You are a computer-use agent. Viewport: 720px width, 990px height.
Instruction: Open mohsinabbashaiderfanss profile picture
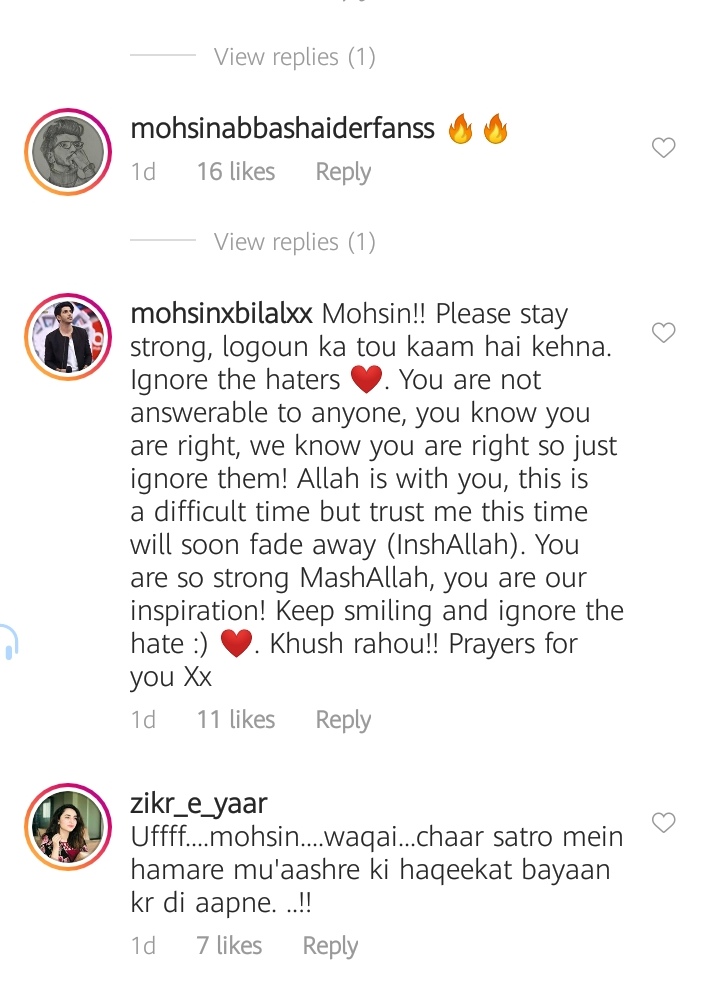(x=68, y=152)
